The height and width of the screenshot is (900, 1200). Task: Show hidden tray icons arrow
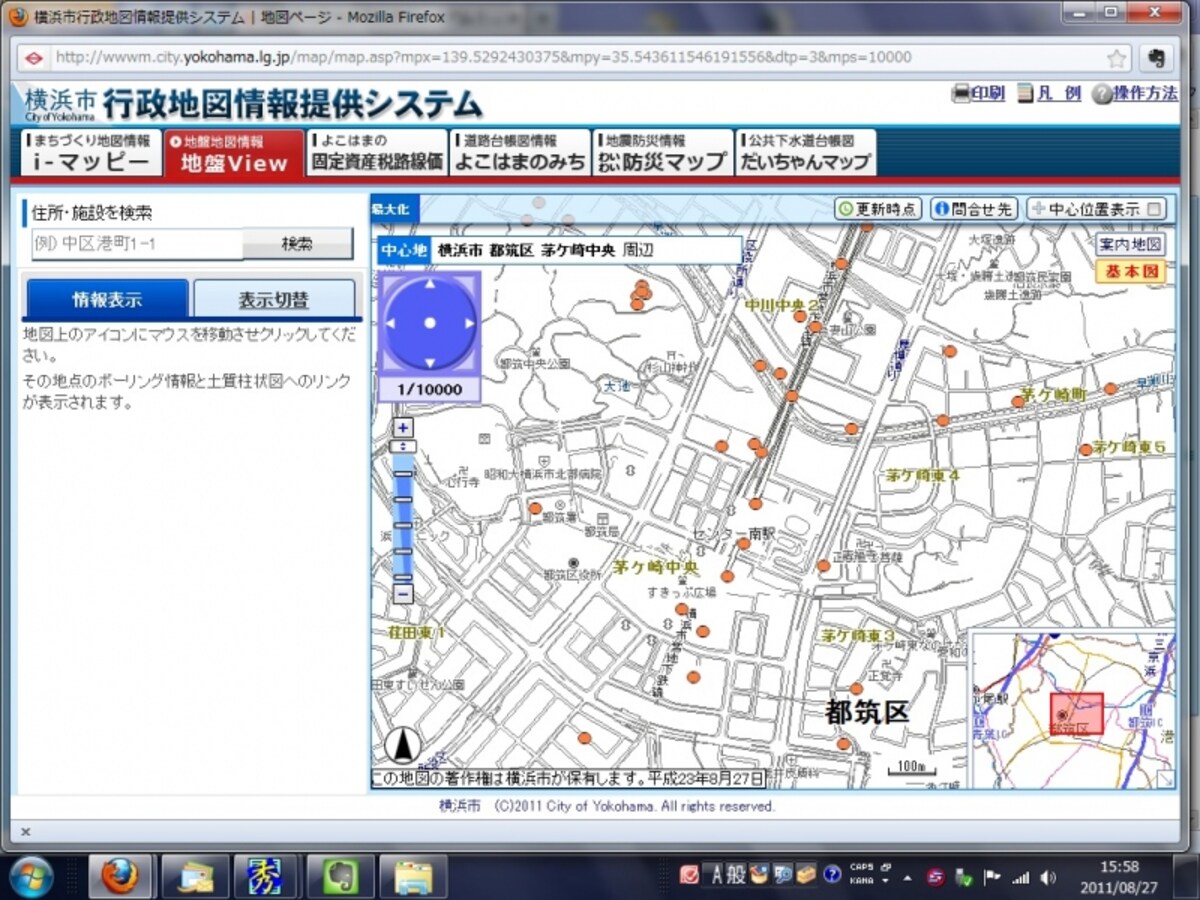coord(907,878)
